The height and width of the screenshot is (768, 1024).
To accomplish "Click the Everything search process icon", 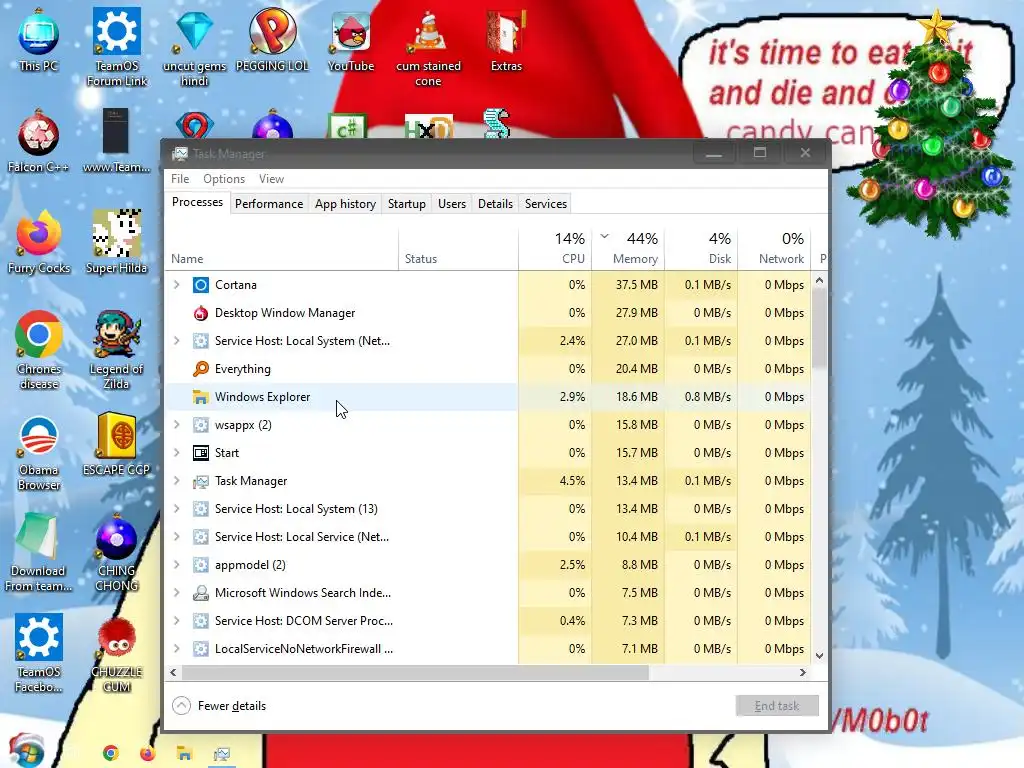I will [x=200, y=369].
